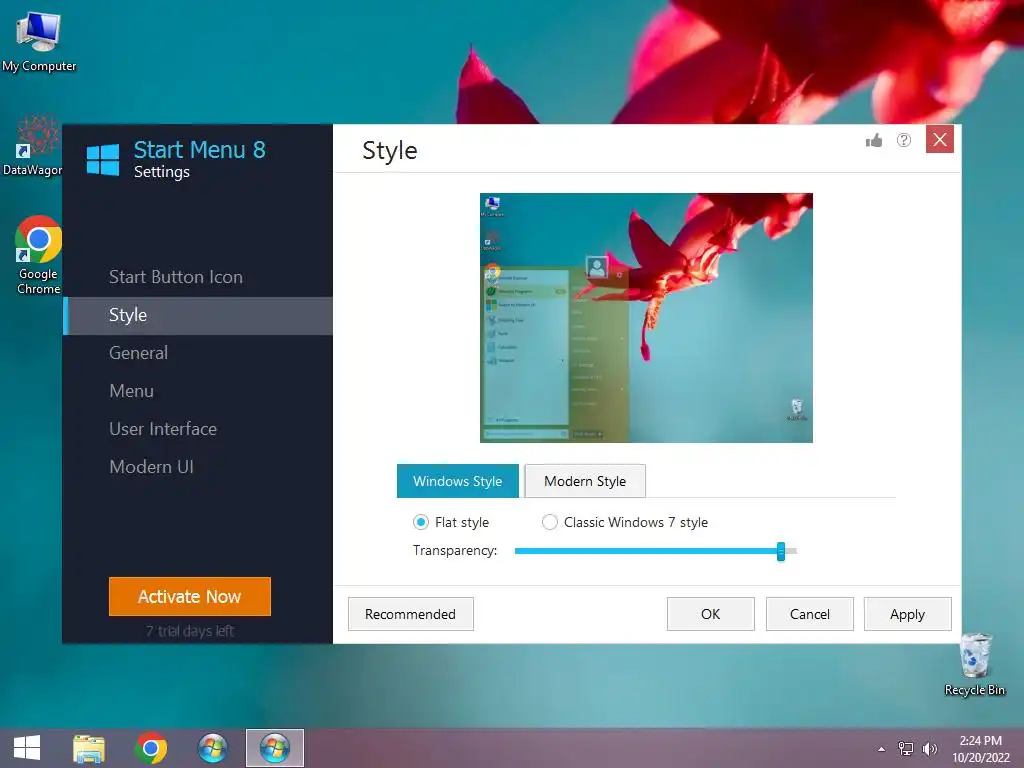Click the Activate Now button

click(x=190, y=596)
